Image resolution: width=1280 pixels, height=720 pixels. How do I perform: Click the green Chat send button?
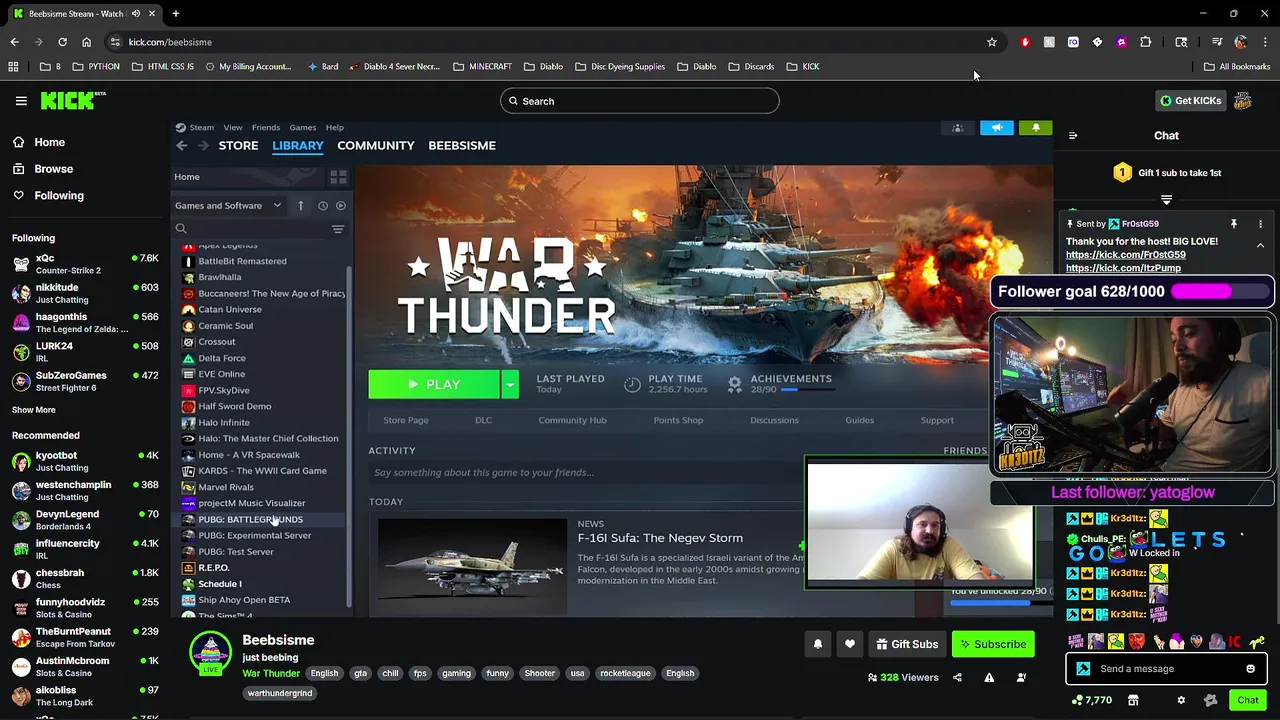pos(1247,700)
